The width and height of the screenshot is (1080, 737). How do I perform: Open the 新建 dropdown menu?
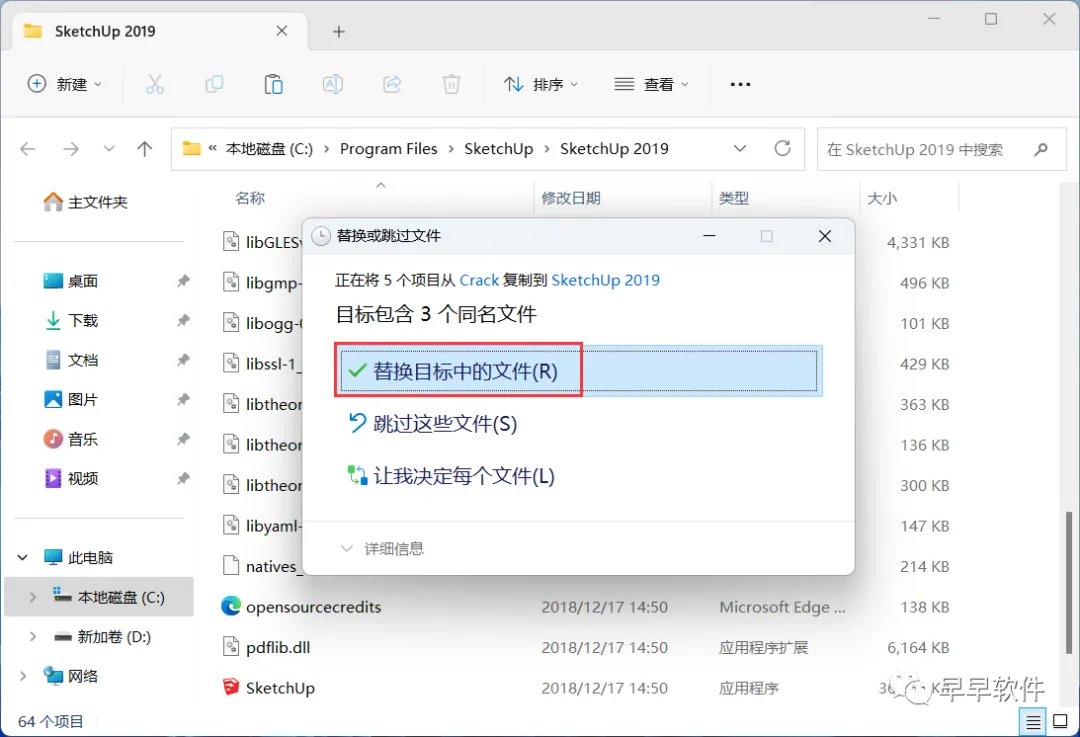click(x=64, y=84)
